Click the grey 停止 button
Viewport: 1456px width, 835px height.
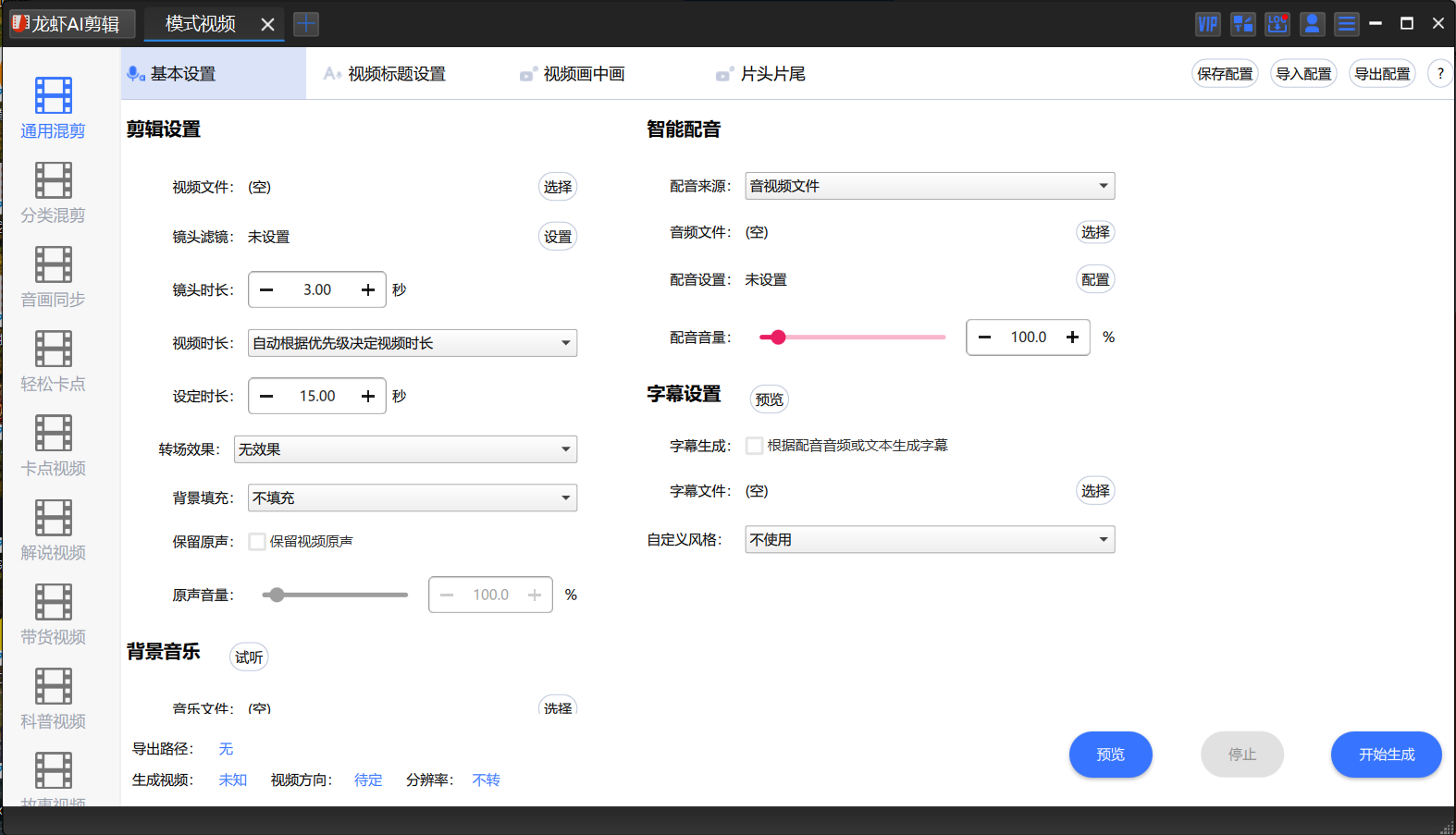pyautogui.click(x=1242, y=755)
